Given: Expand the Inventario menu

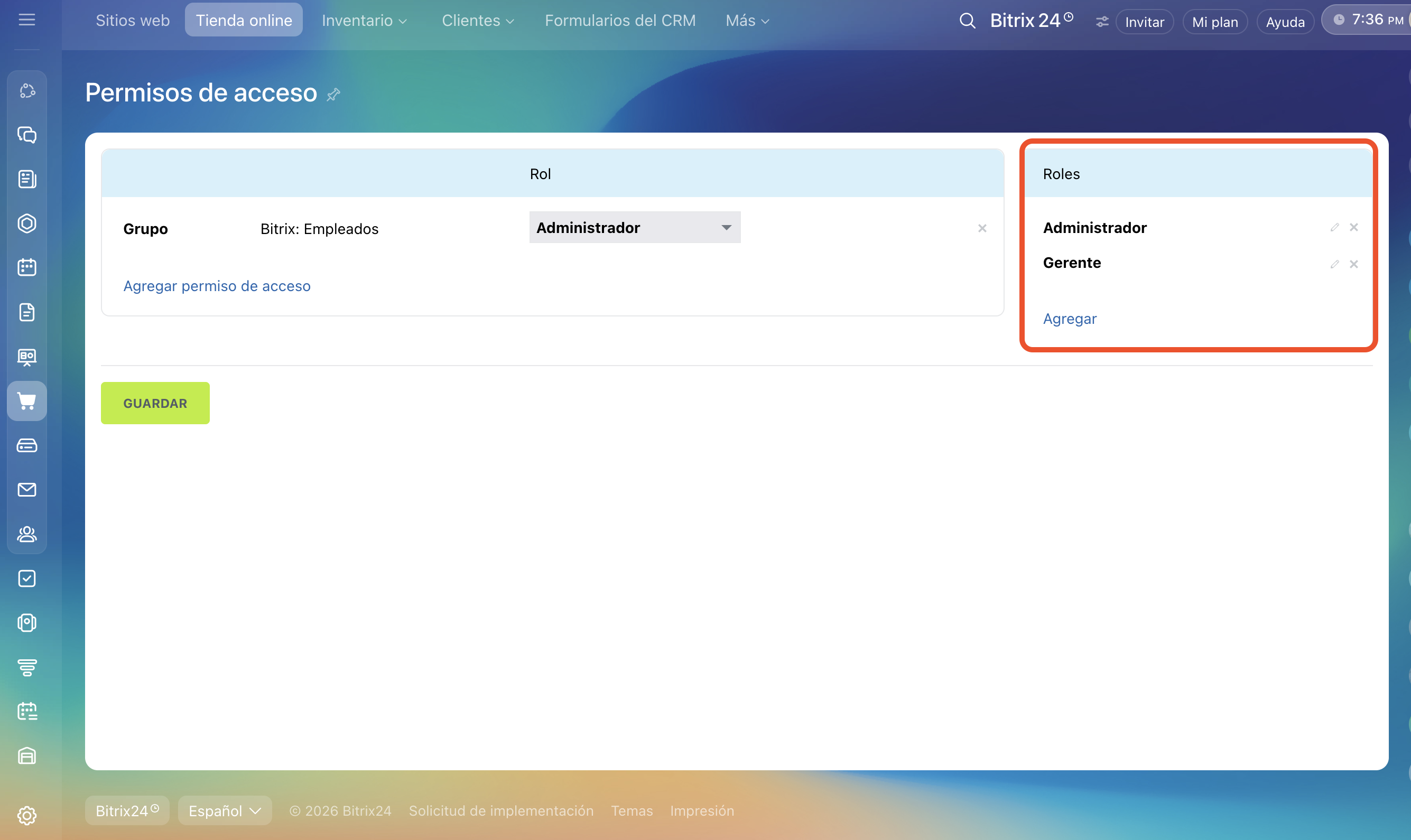Looking at the screenshot, I should pos(364,21).
